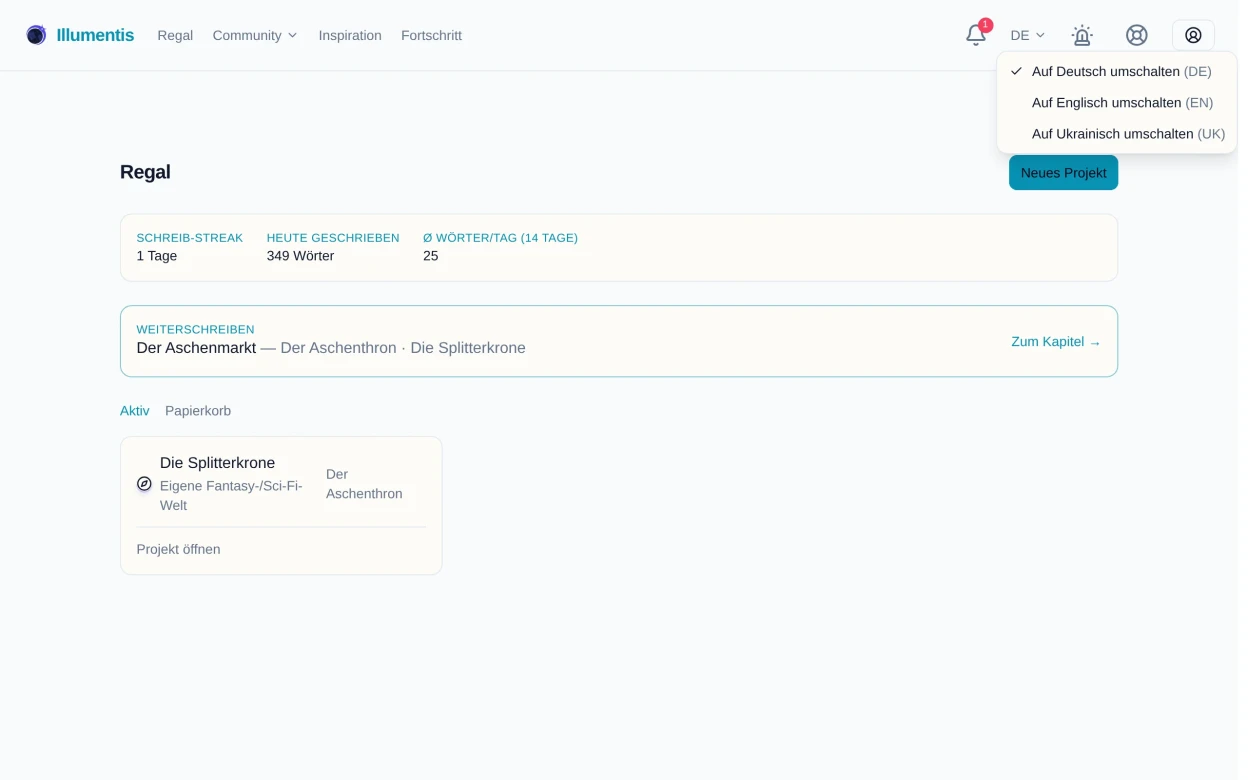Select Auf Ukrainisch umschalten
The image size is (1248, 780).
[1117, 133]
